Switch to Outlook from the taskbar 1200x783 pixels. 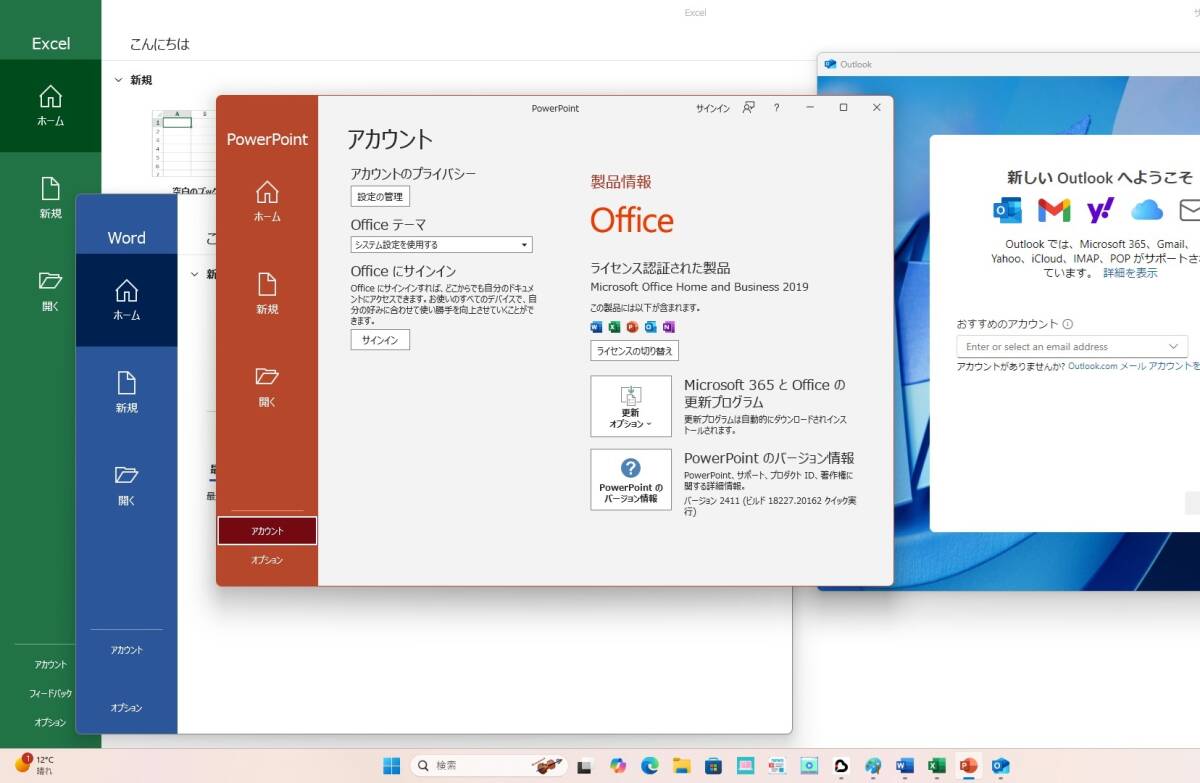tap(1000, 765)
